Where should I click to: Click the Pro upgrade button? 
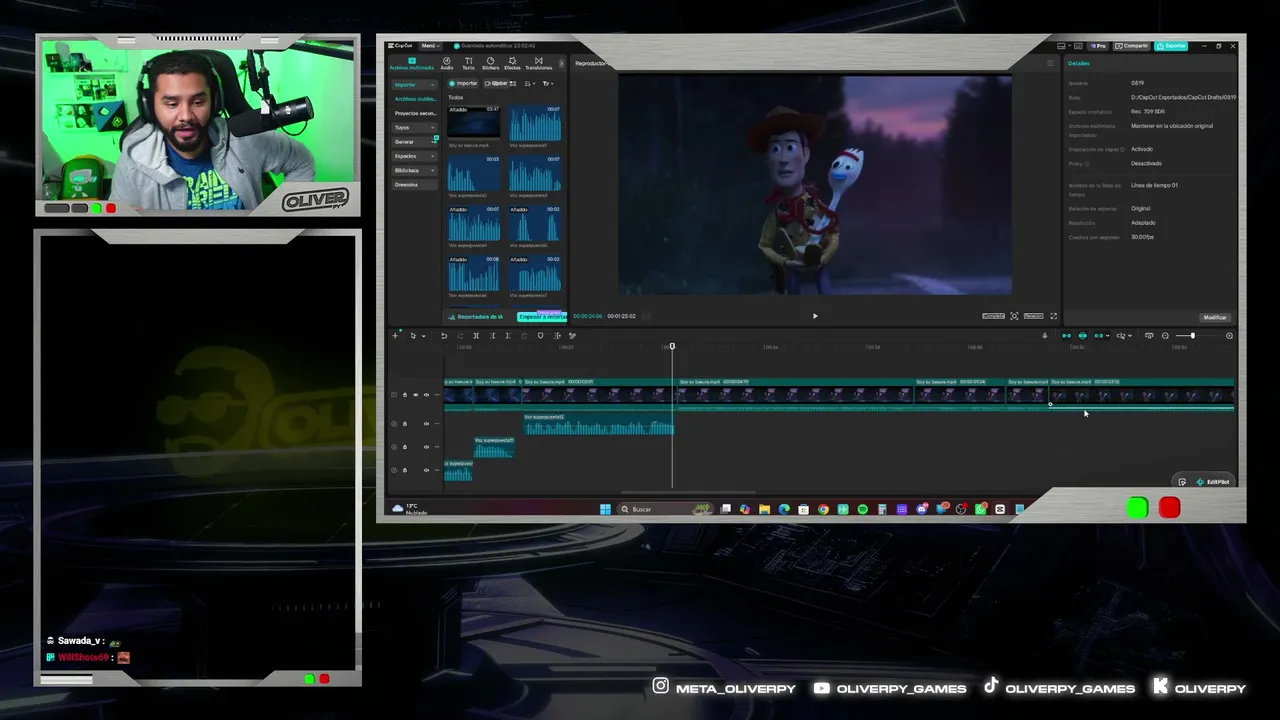1099,46
